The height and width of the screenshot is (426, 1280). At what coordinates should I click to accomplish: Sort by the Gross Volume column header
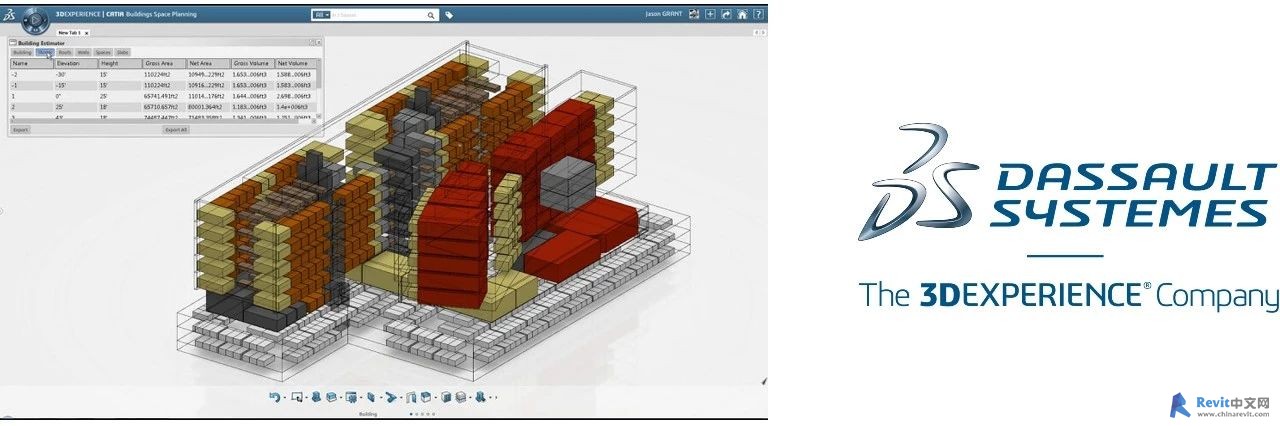pyautogui.click(x=252, y=63)
